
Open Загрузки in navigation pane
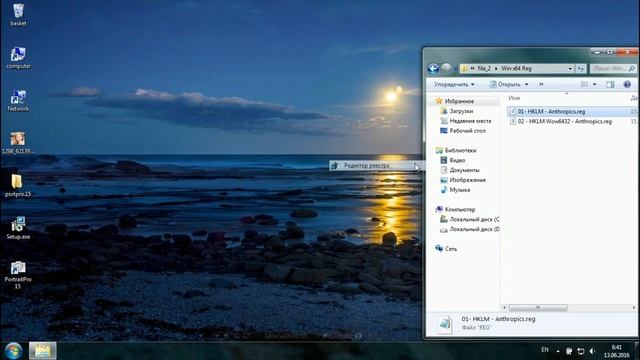(x=461, y=111)
